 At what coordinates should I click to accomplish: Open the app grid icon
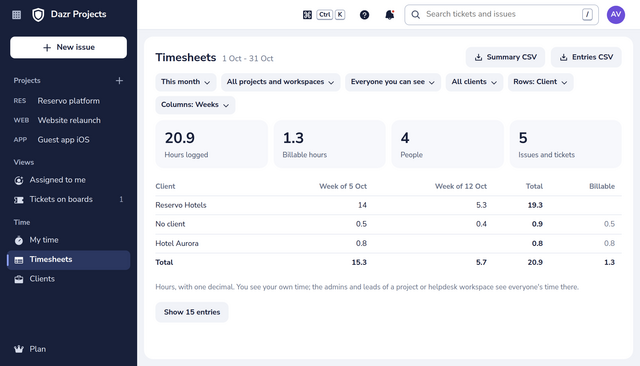point(16,15)
